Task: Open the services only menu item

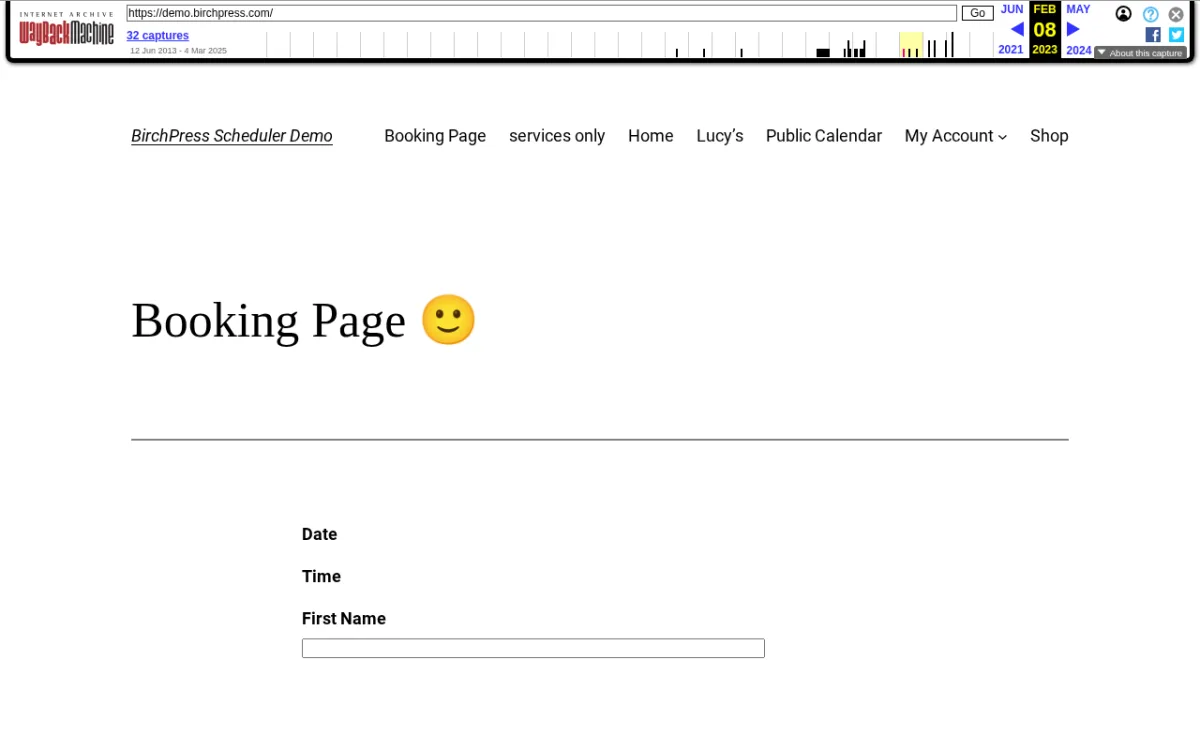Action: pyautogui.click(x=557, y=136)
